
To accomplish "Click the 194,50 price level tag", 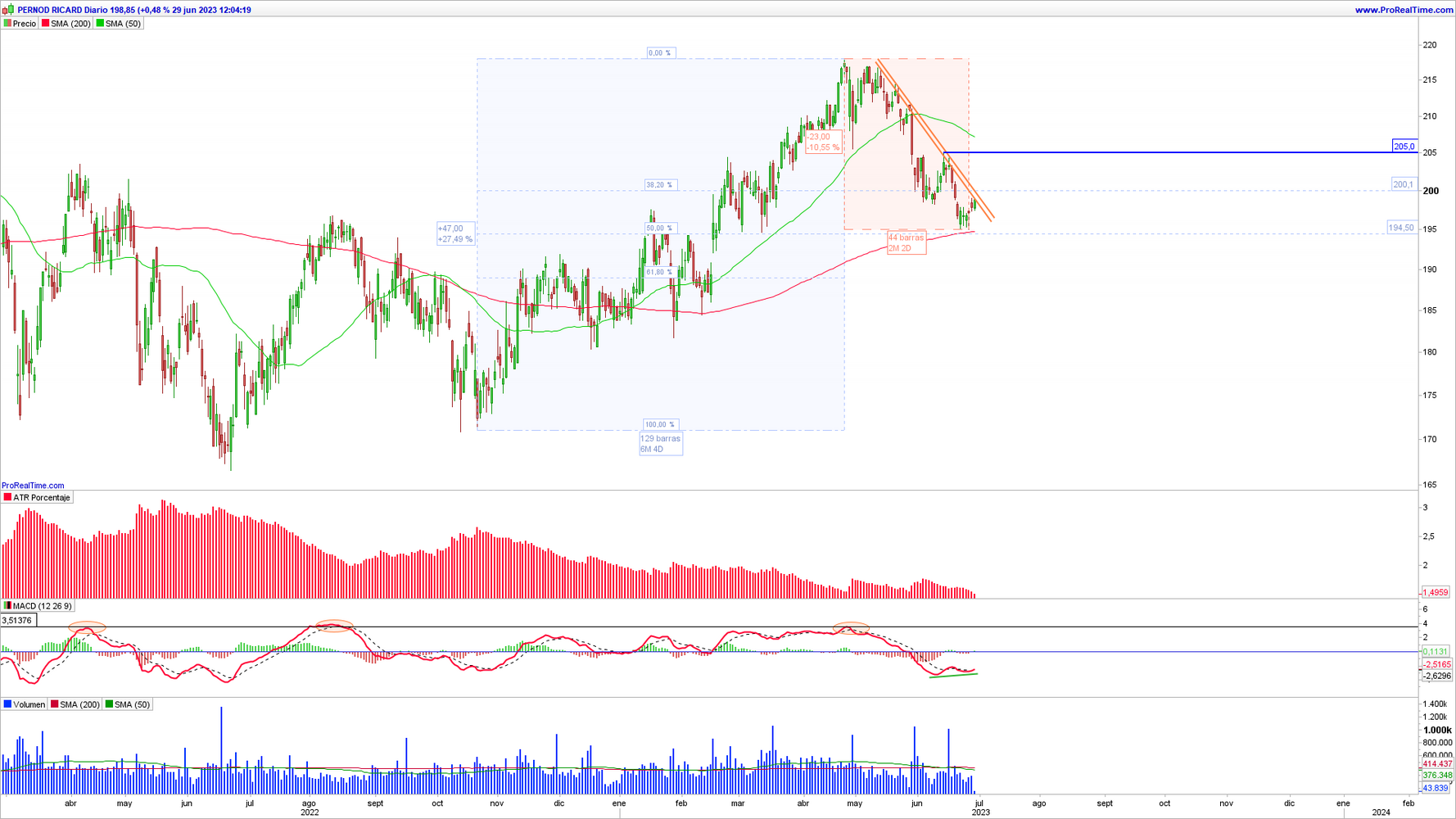I will pyautogui.click(x=1401, y=228).
